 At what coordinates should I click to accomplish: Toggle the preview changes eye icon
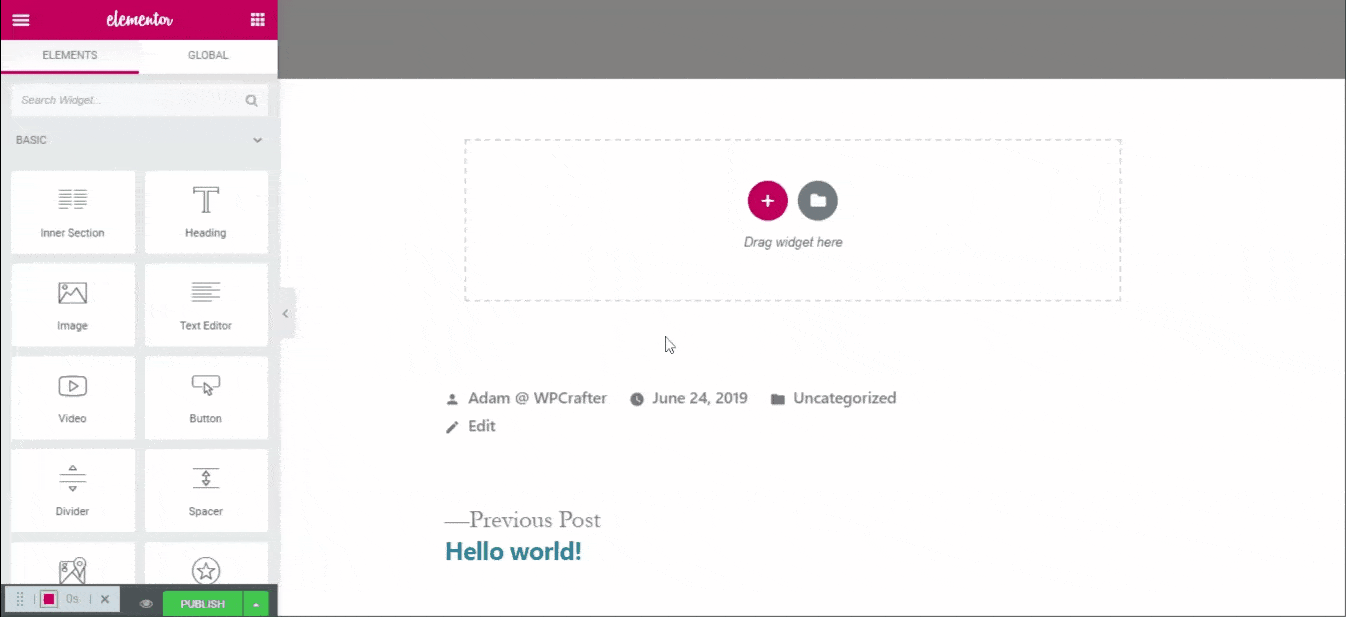[146, 604]
